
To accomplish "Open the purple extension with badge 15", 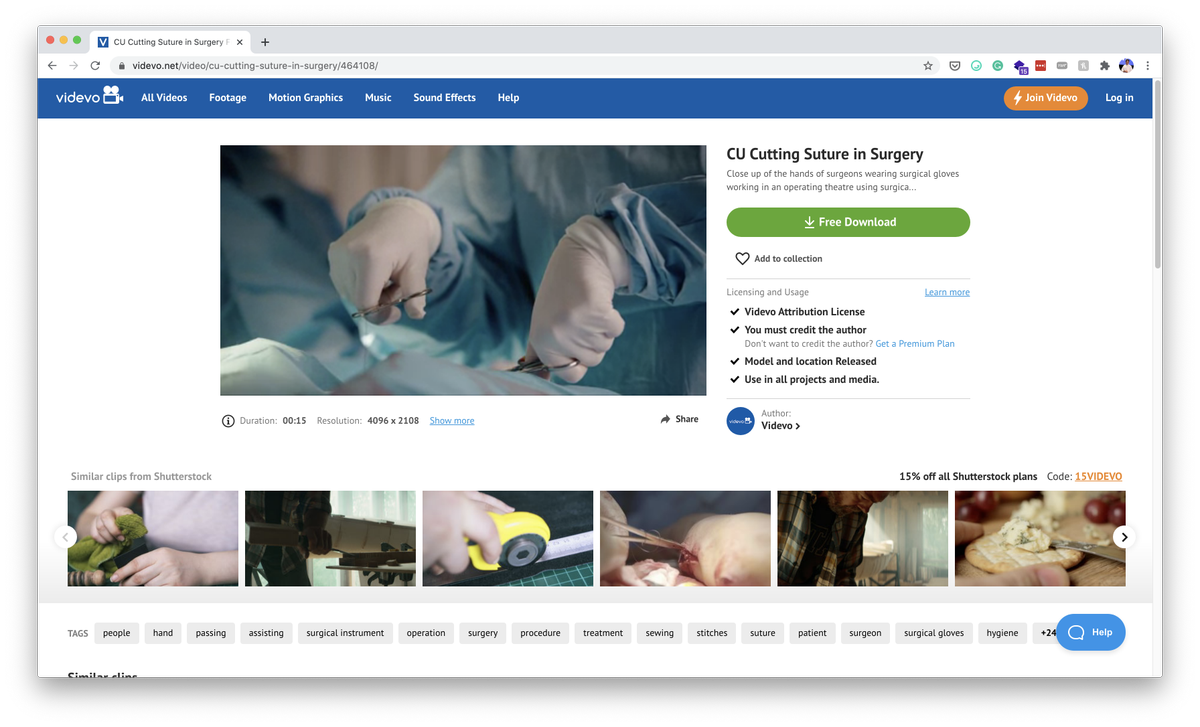I will click(1020, 67).
